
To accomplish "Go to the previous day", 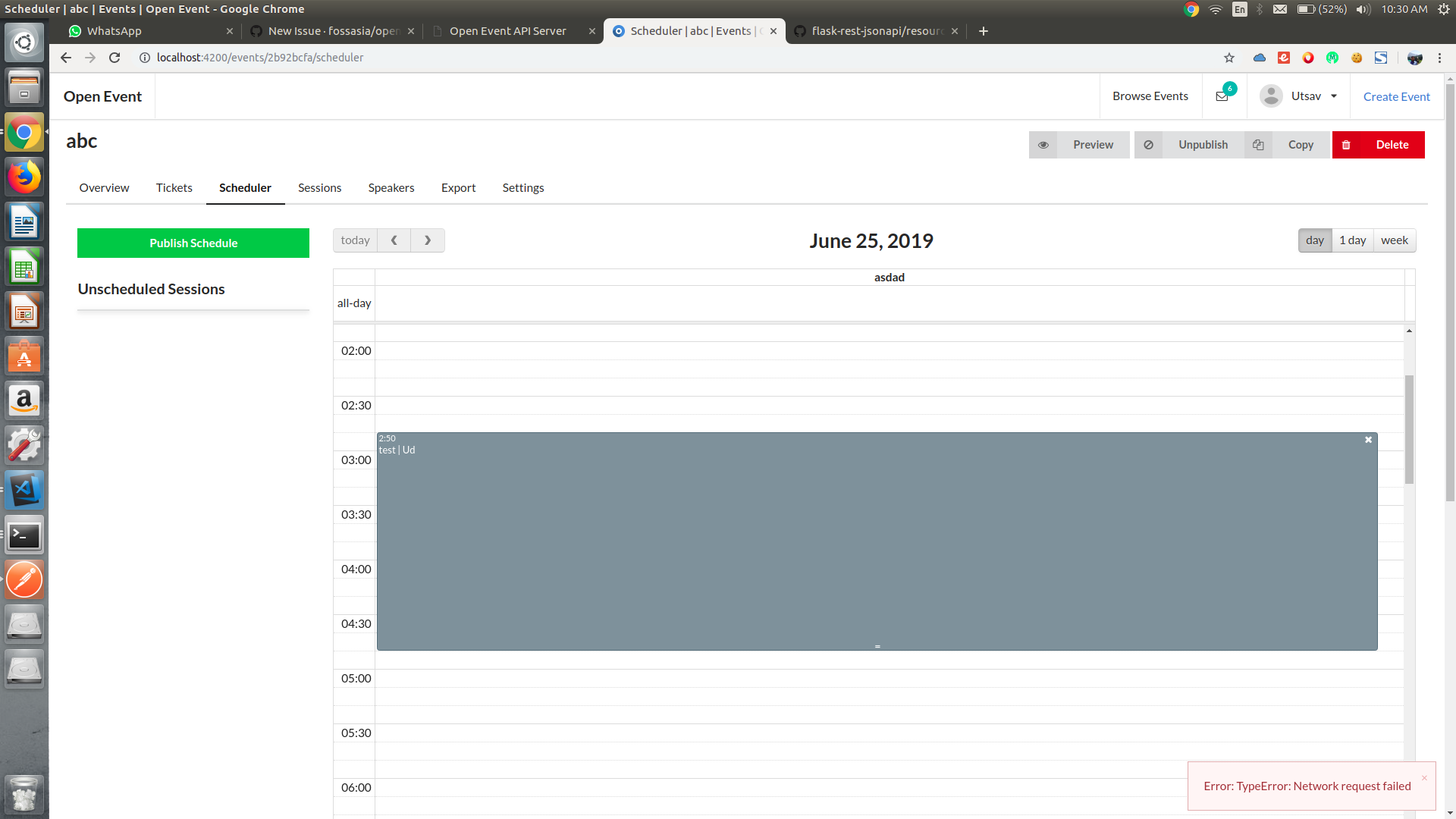I will [x=394, y=240].
